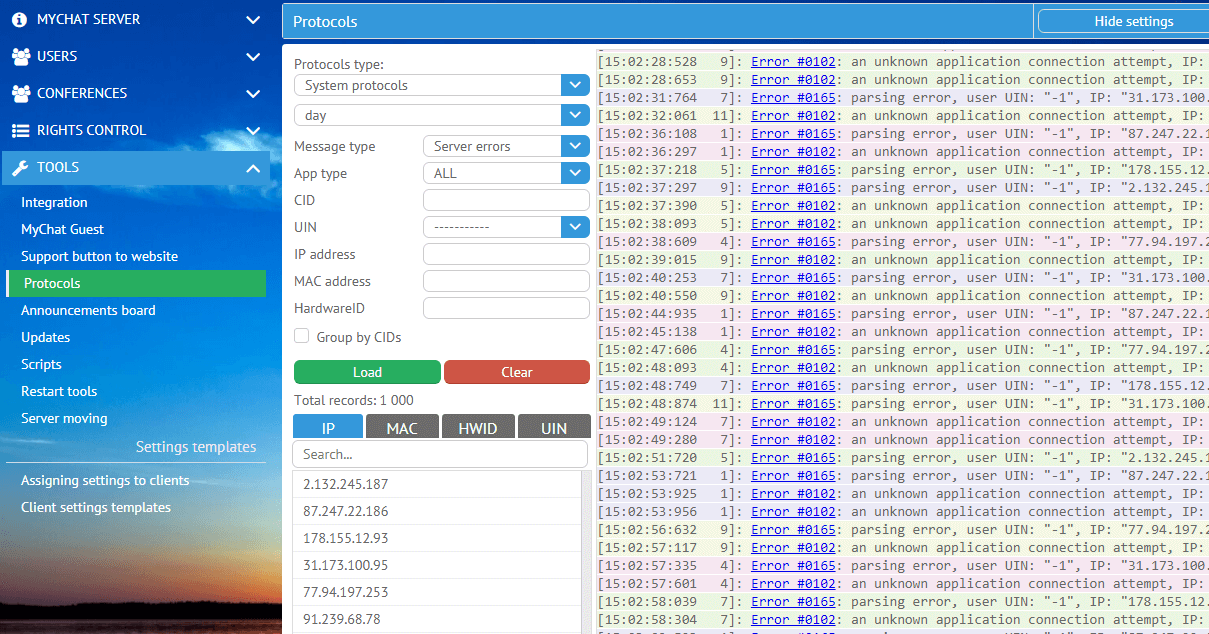Viewport: 1209px width, 634px height.
Task: Click the Users people icon
Action: coord(20,56)
